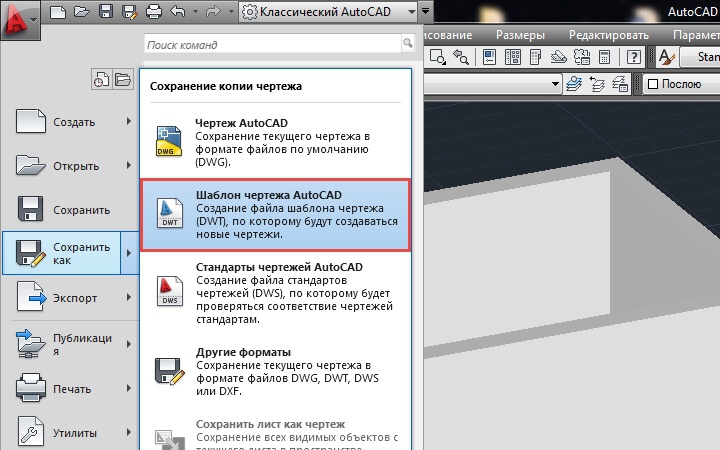720x450 pixels.
Task: Click the Plot printer icon in quick access toolbar
Action: tap(153, 11)
